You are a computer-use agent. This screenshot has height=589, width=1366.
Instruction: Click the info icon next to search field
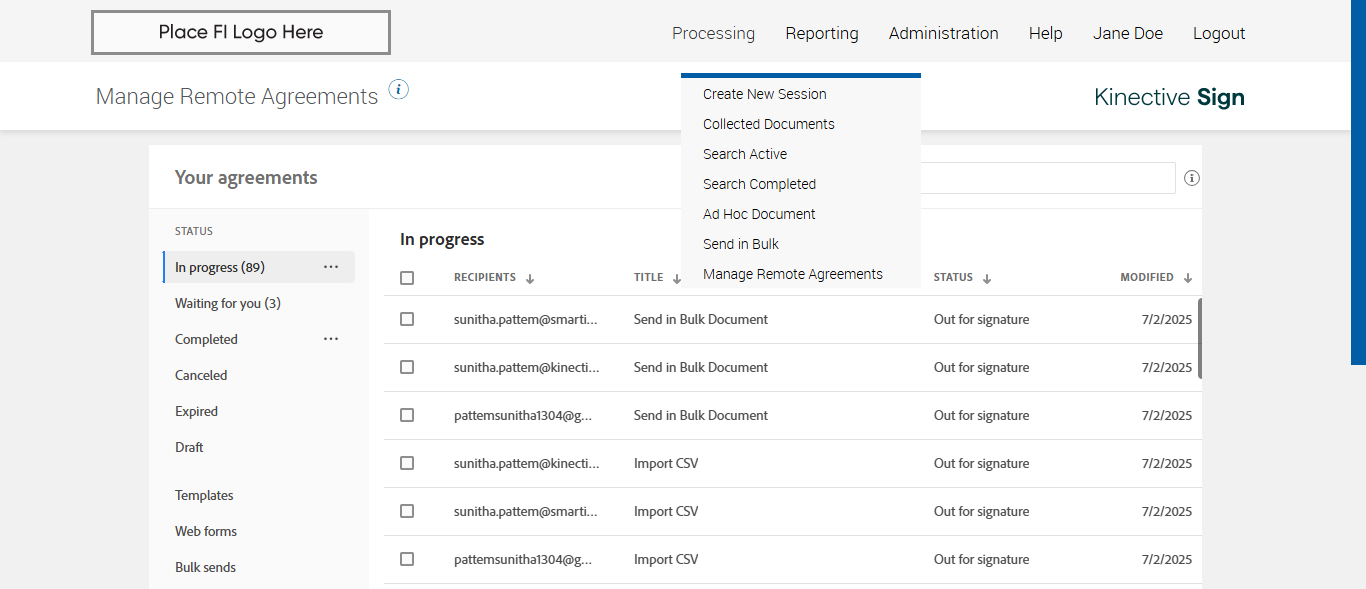tap(1191, 178)
